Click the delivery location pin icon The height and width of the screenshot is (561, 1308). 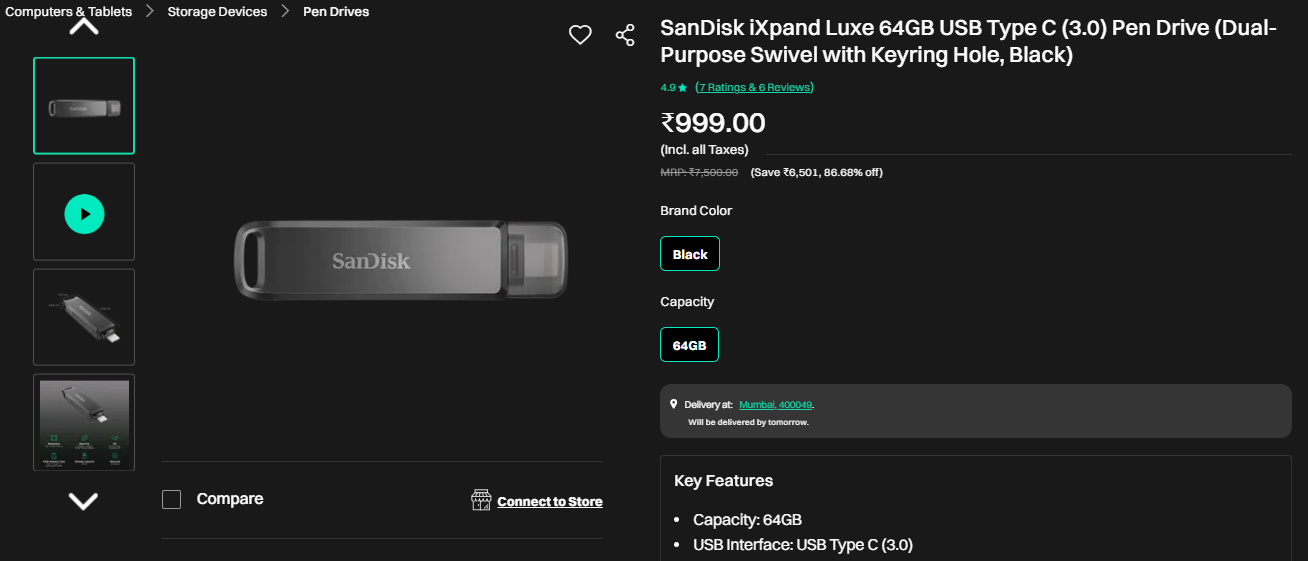(x=673, y=404)
